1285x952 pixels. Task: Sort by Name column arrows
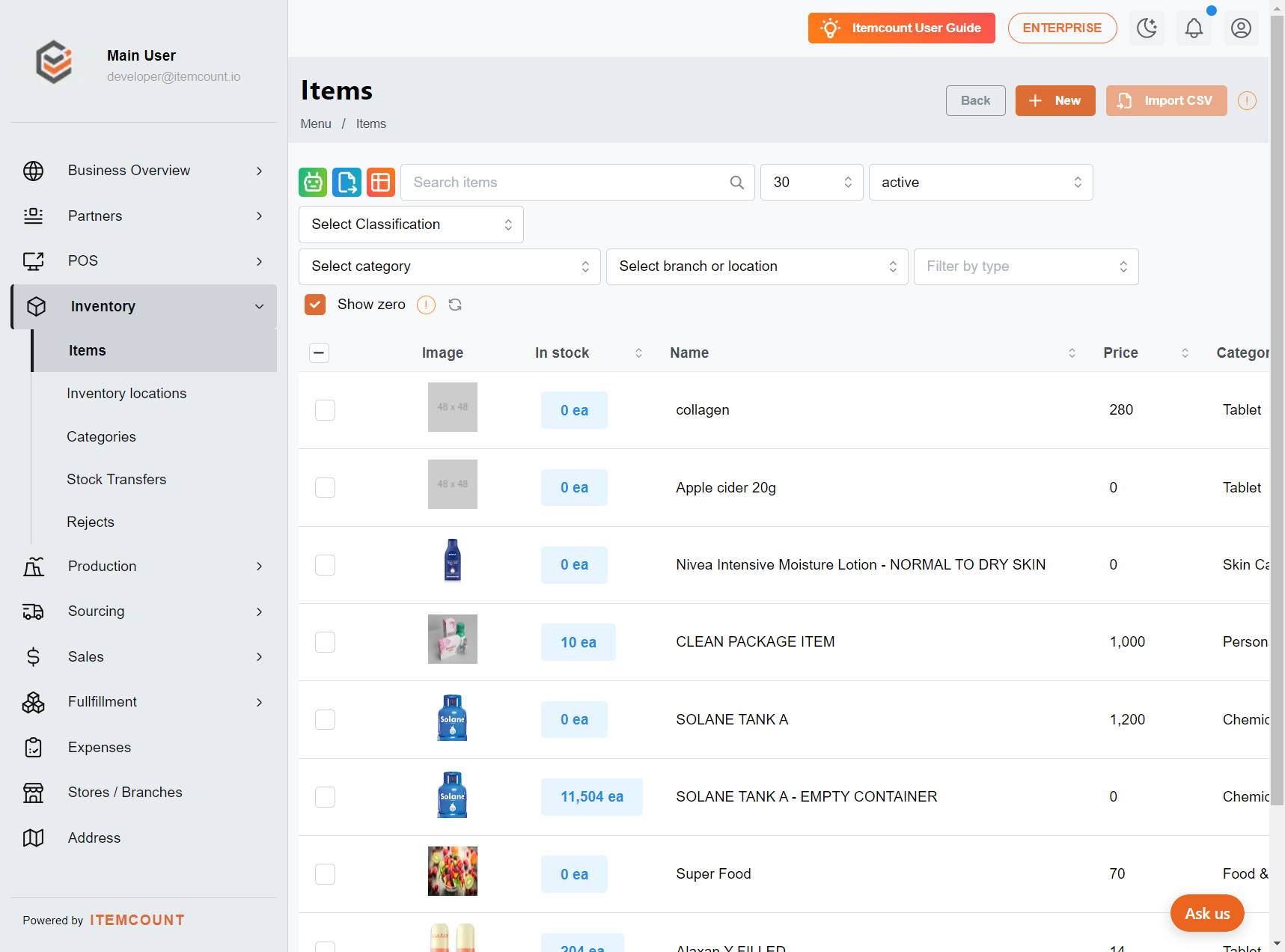1072,353
